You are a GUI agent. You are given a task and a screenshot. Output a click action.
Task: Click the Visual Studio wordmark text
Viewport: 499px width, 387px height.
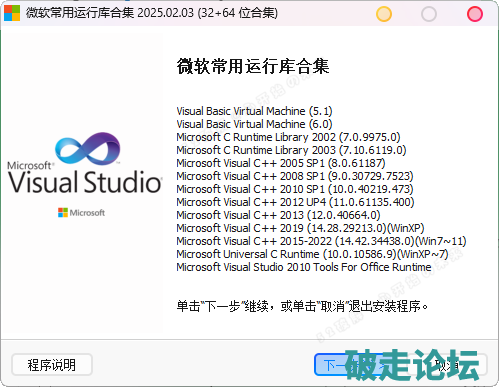pos(85,182)
